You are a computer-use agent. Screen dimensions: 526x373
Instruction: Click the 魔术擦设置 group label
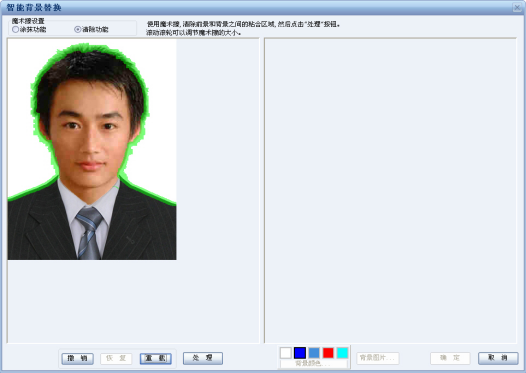[28, 21]
